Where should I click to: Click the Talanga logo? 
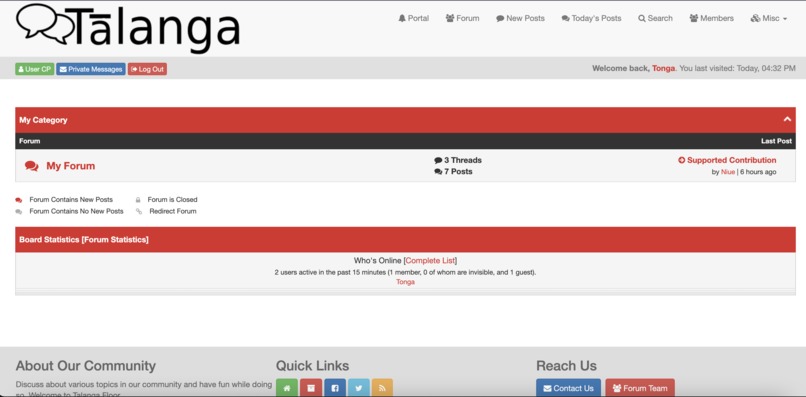[x=128, y=28]
